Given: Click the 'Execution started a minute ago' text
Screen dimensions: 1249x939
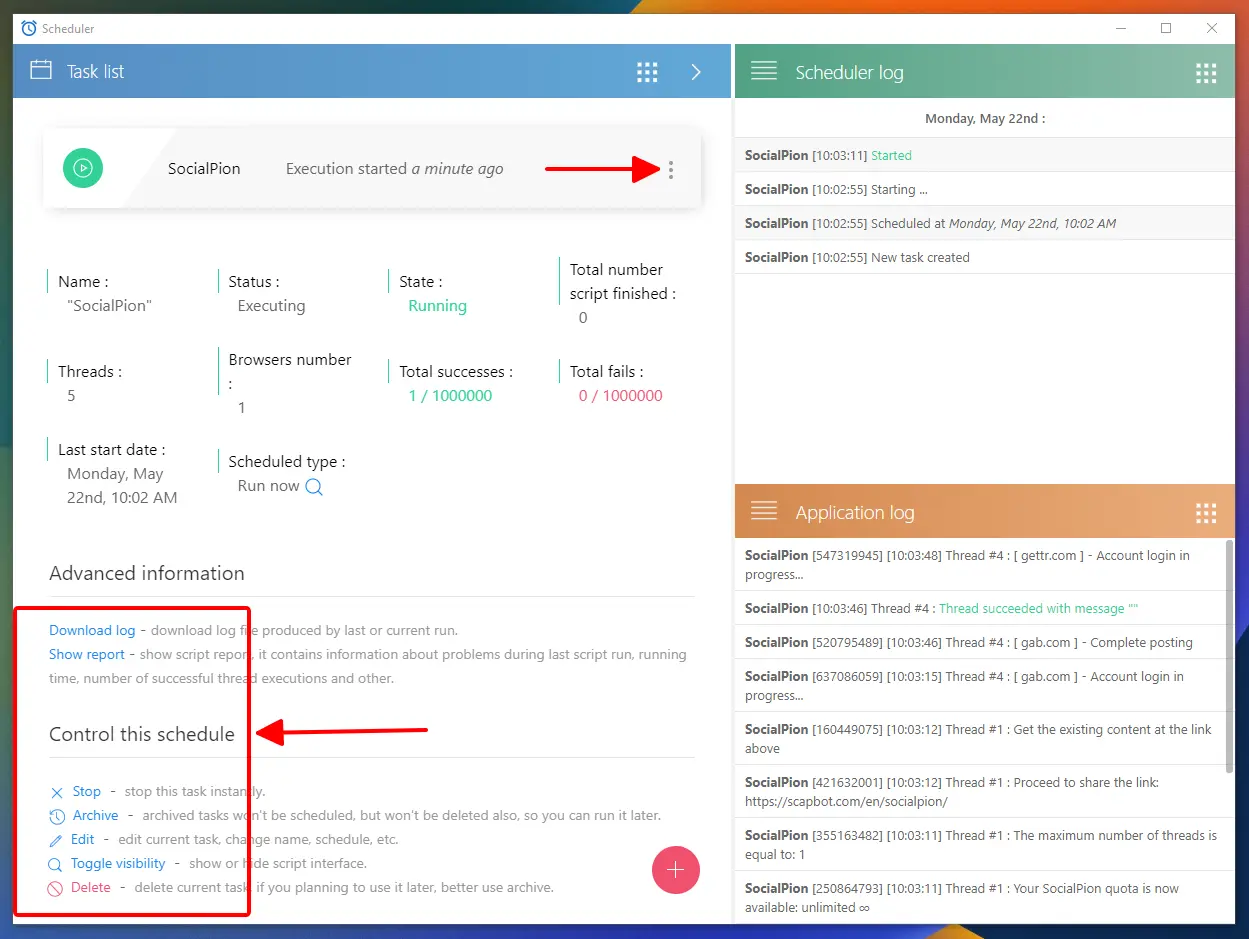Looking at the screenshot, I should tap(395, 169).
